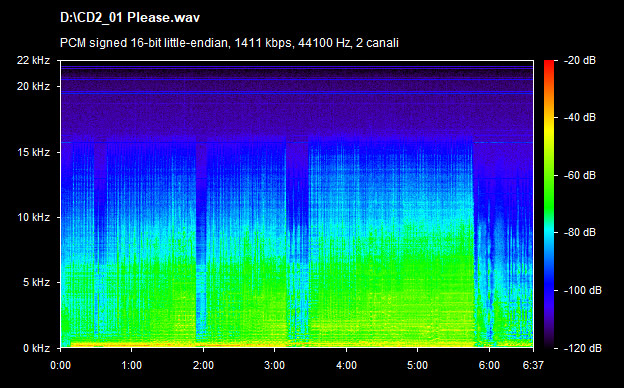
Task: Click the 15 kHz frequency axis label
Action: click(x=33, y=152)
